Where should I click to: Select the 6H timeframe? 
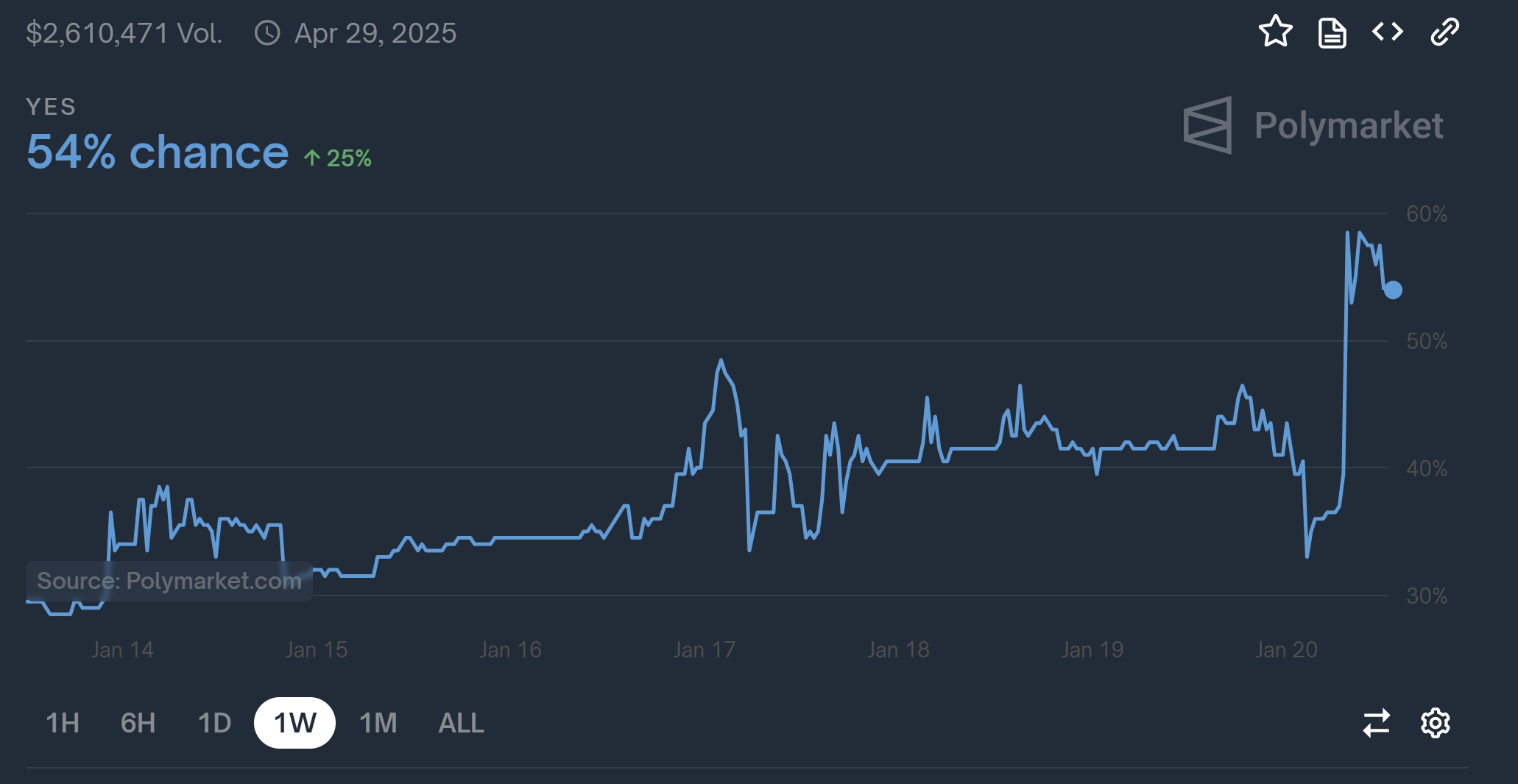(137, 724)
